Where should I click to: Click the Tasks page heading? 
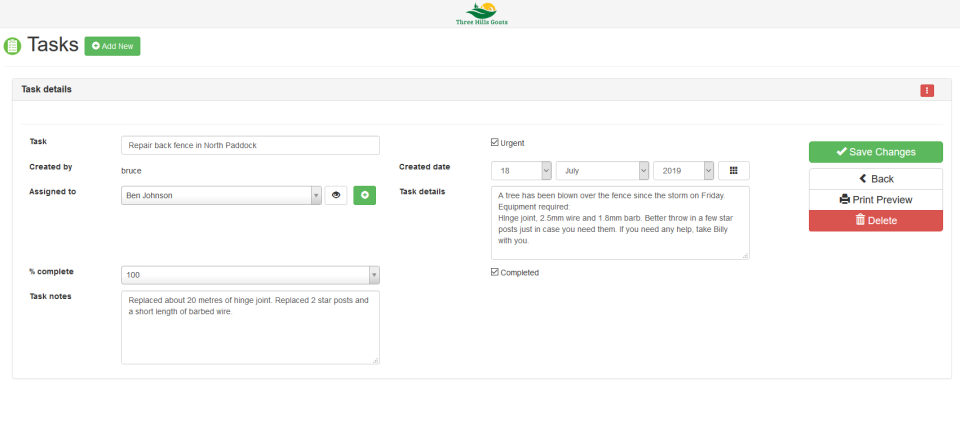tap(53, 45)
